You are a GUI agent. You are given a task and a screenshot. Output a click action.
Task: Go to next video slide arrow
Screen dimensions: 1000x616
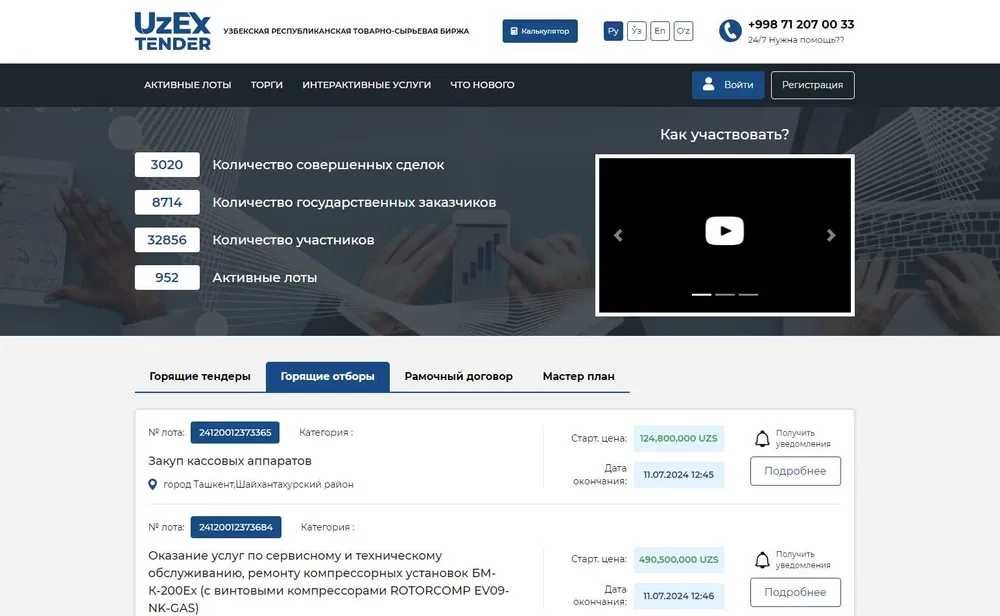point(831,235)
